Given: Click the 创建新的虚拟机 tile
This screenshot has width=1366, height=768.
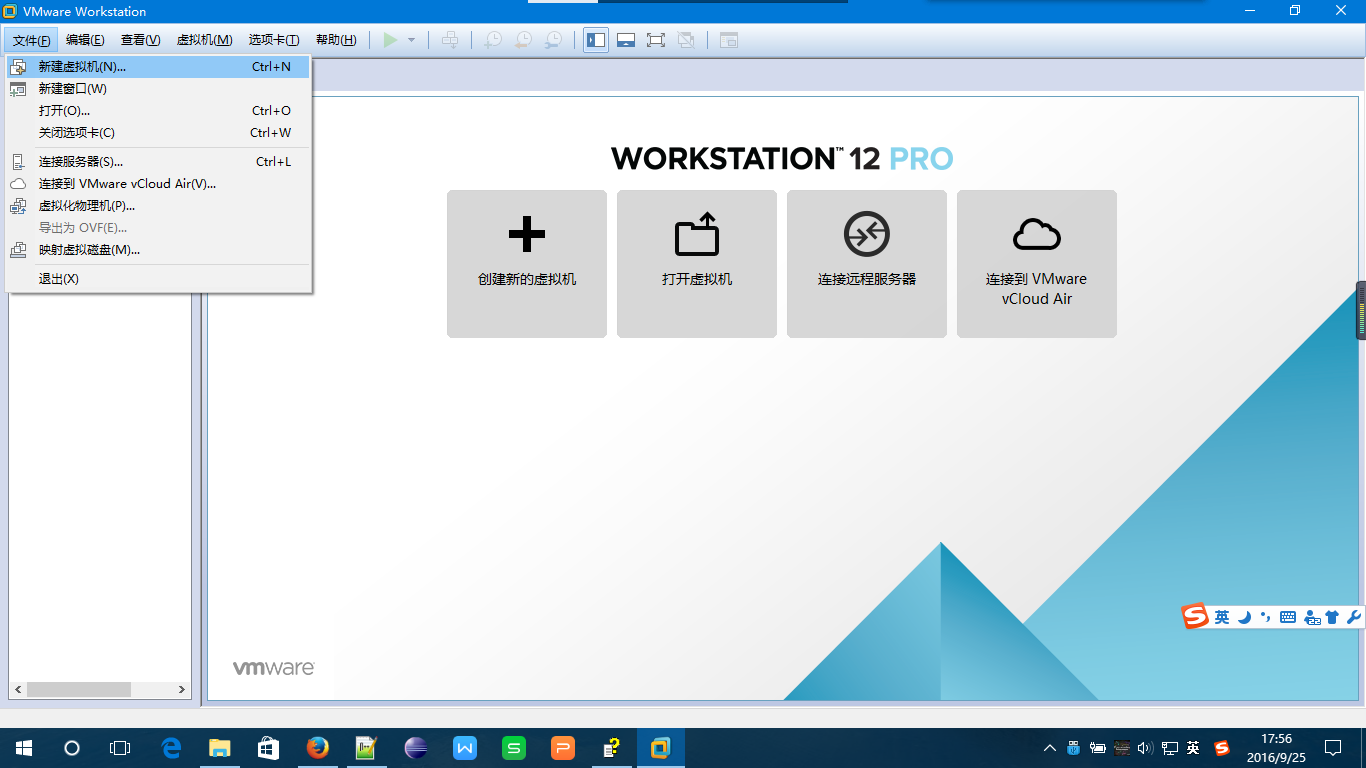Looking at the screenshot, I should click(527, 264).
